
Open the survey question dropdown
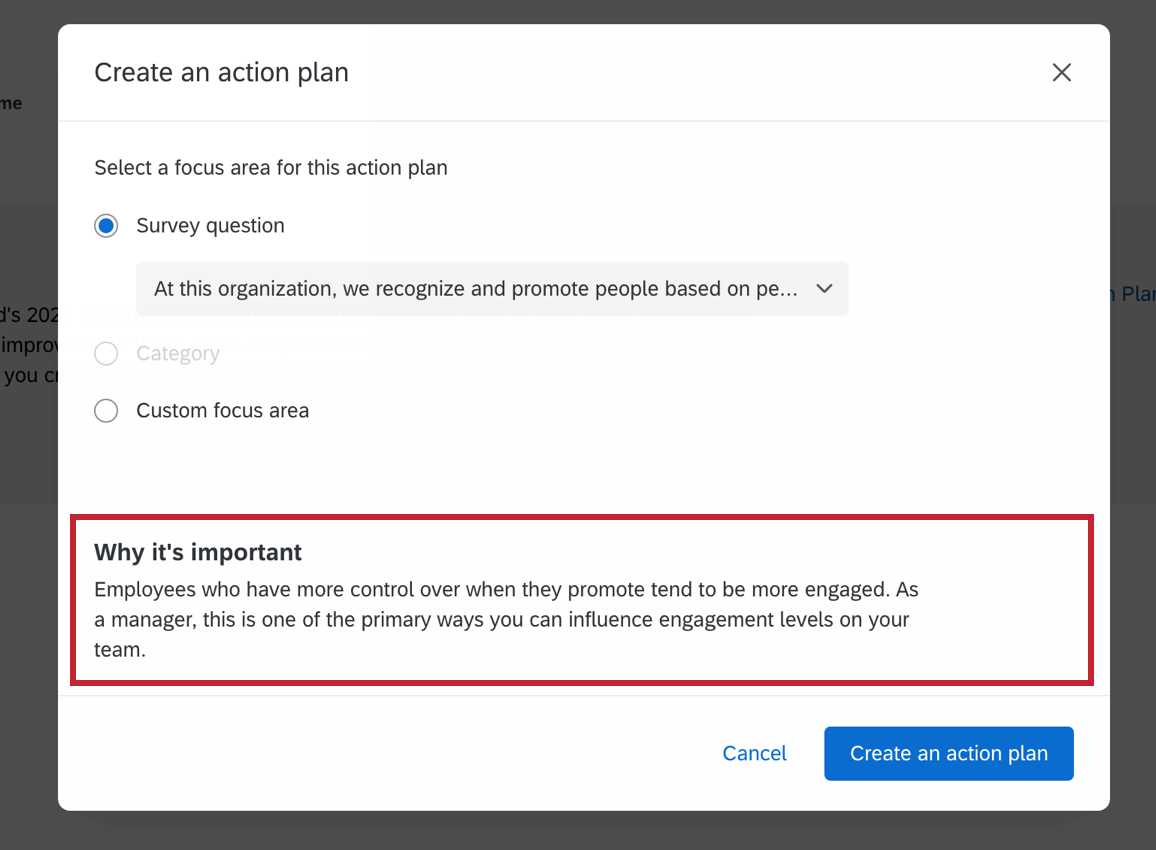(492, 288)
